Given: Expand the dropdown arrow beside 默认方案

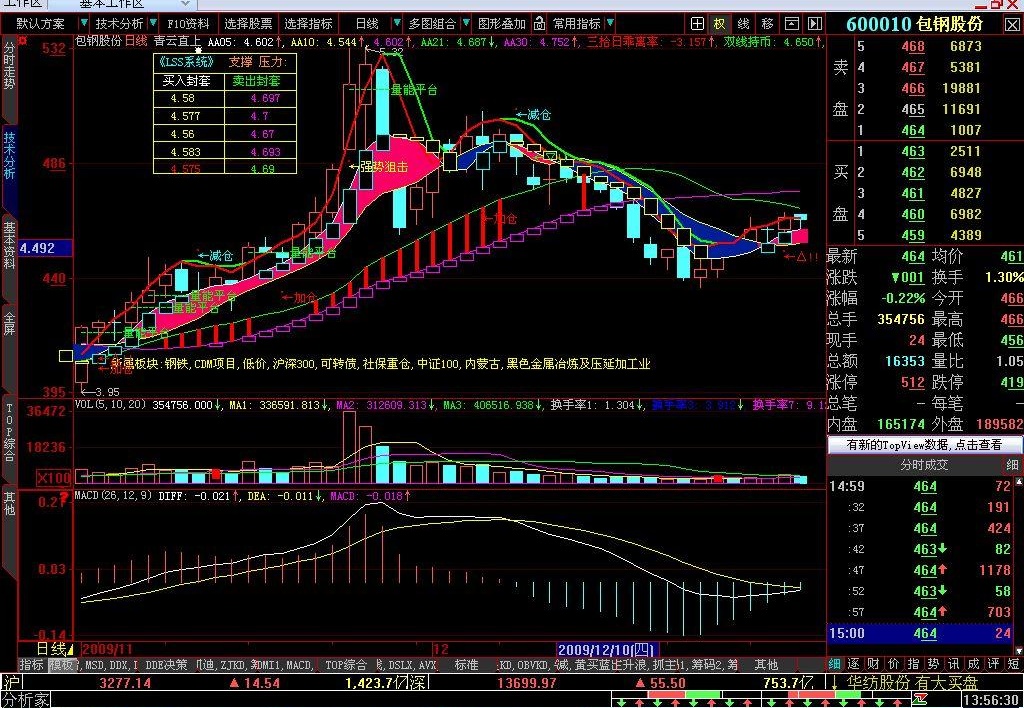Looking at the screenshot, I should click(84, 24).
